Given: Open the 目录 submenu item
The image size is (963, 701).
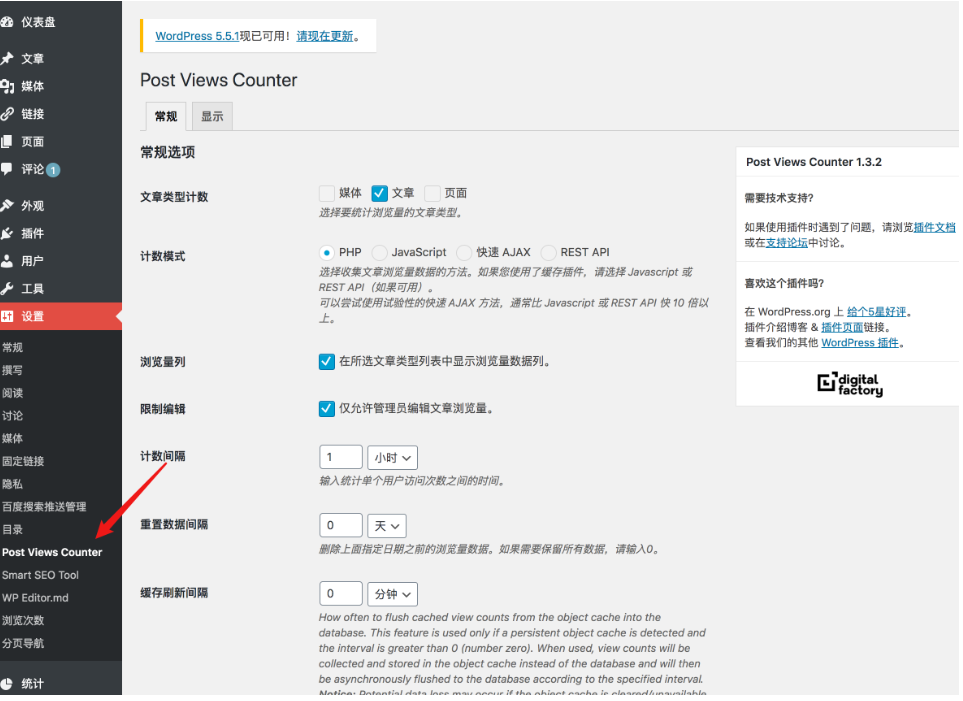Looking at the screenshot, I should point(12,530).
